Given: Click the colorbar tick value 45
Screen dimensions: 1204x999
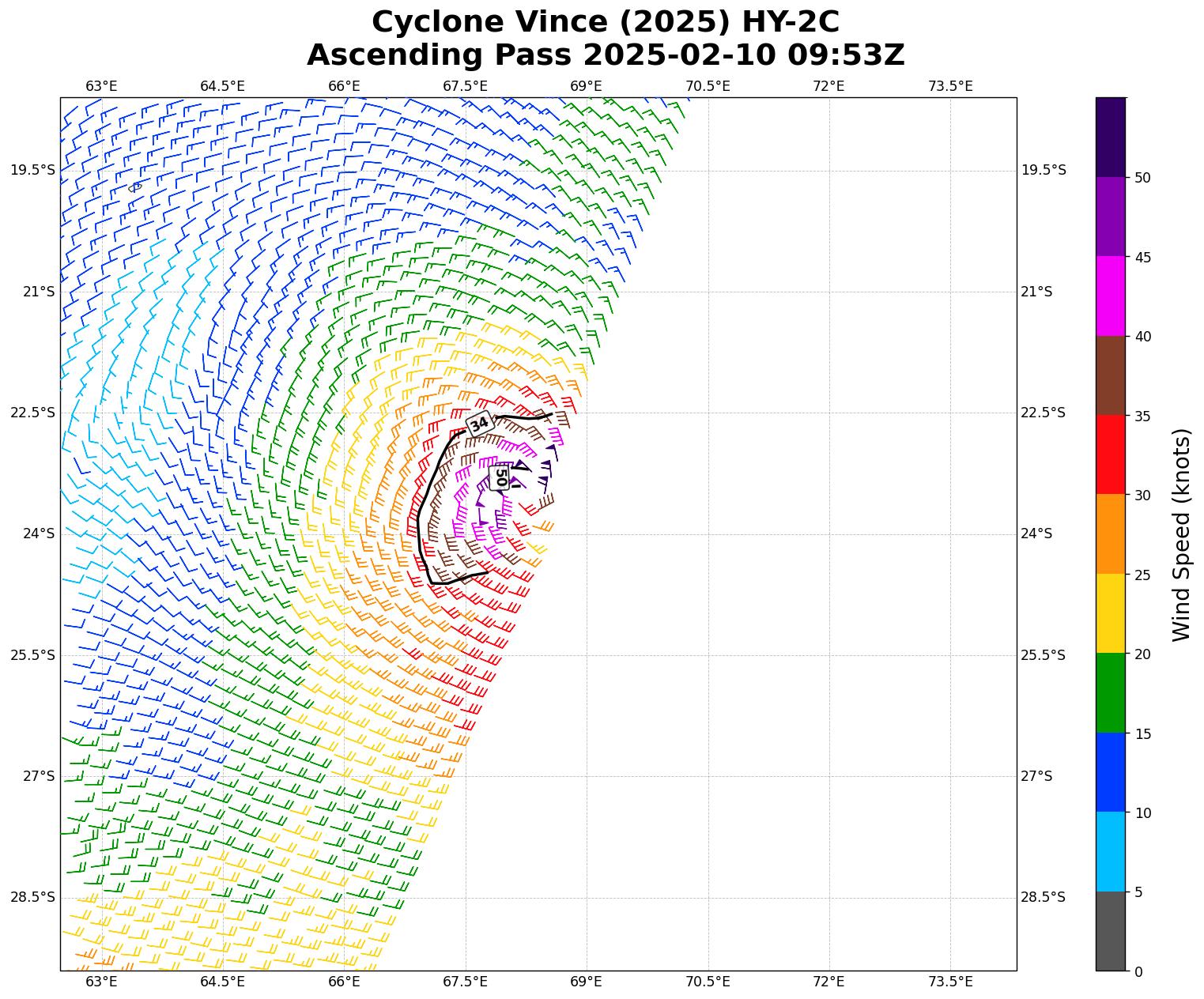Looking at the screenshot, I should 1142,257.
